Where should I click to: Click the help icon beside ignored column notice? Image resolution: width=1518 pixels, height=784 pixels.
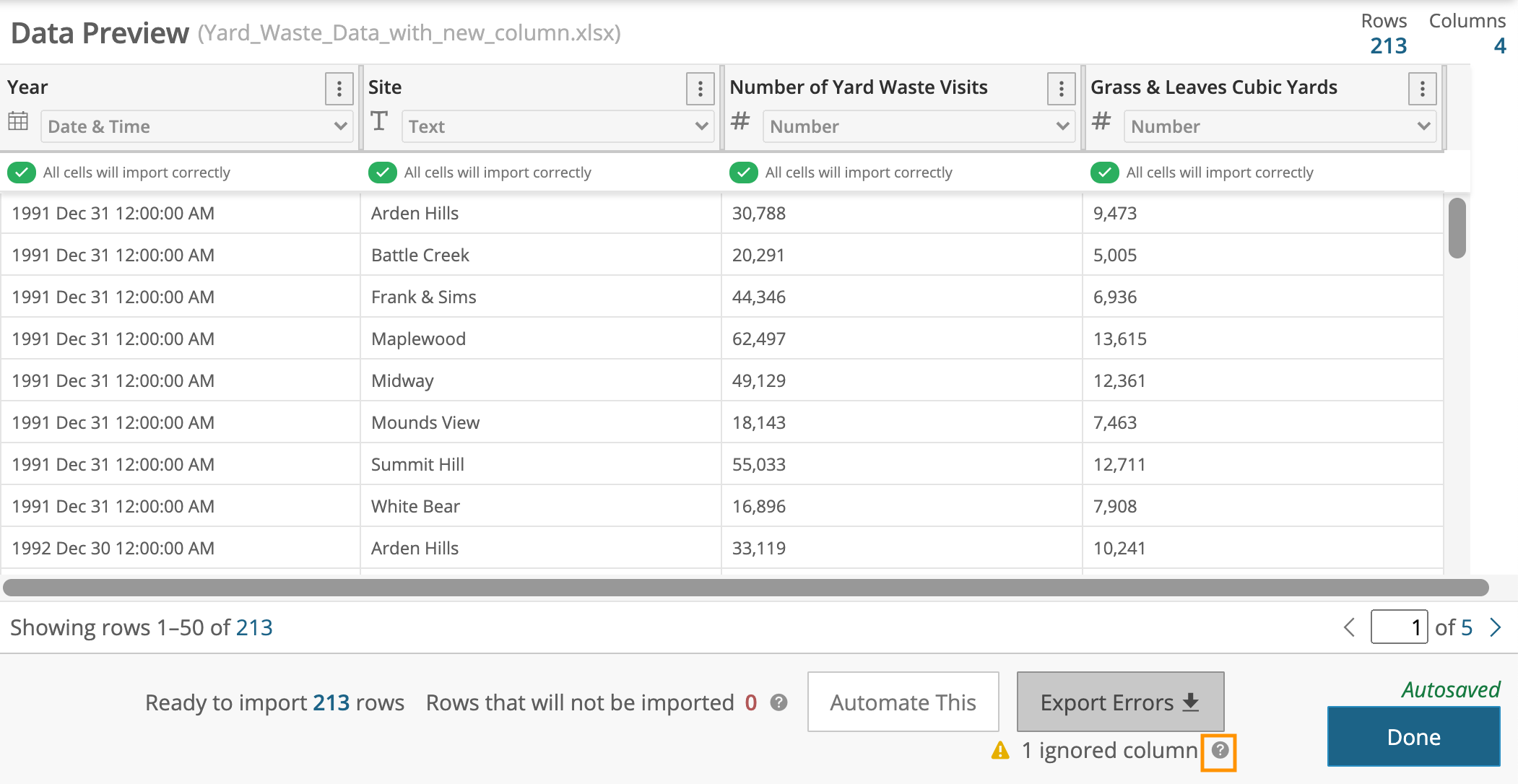point(1220,751)
